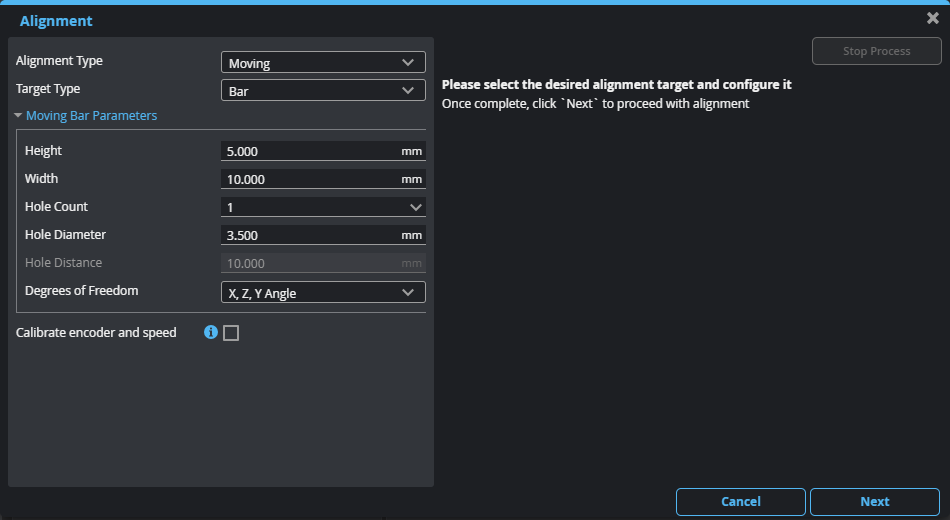The height and width of the screenshot is (520, 950).
Task: Enable the Calibrate encoder and speed checkbox
Action: click(x=231, y=333)
